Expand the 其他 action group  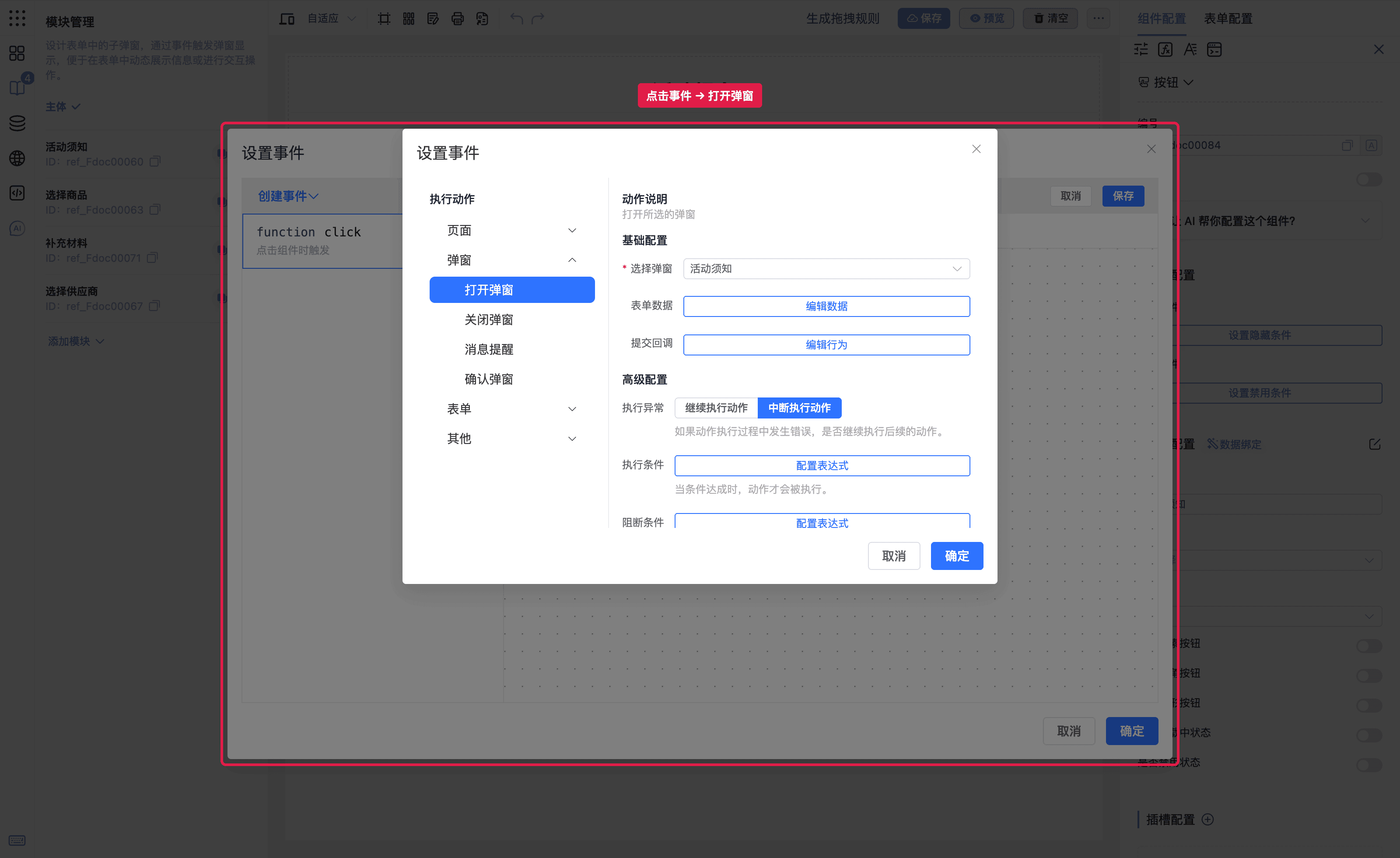coord(512,438)
